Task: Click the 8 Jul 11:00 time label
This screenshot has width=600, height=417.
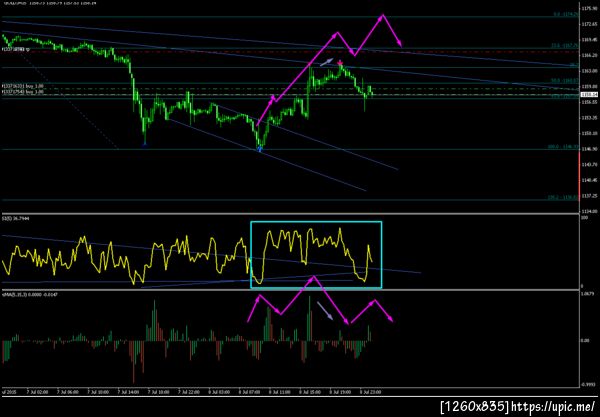Action: tap(280, 392)
